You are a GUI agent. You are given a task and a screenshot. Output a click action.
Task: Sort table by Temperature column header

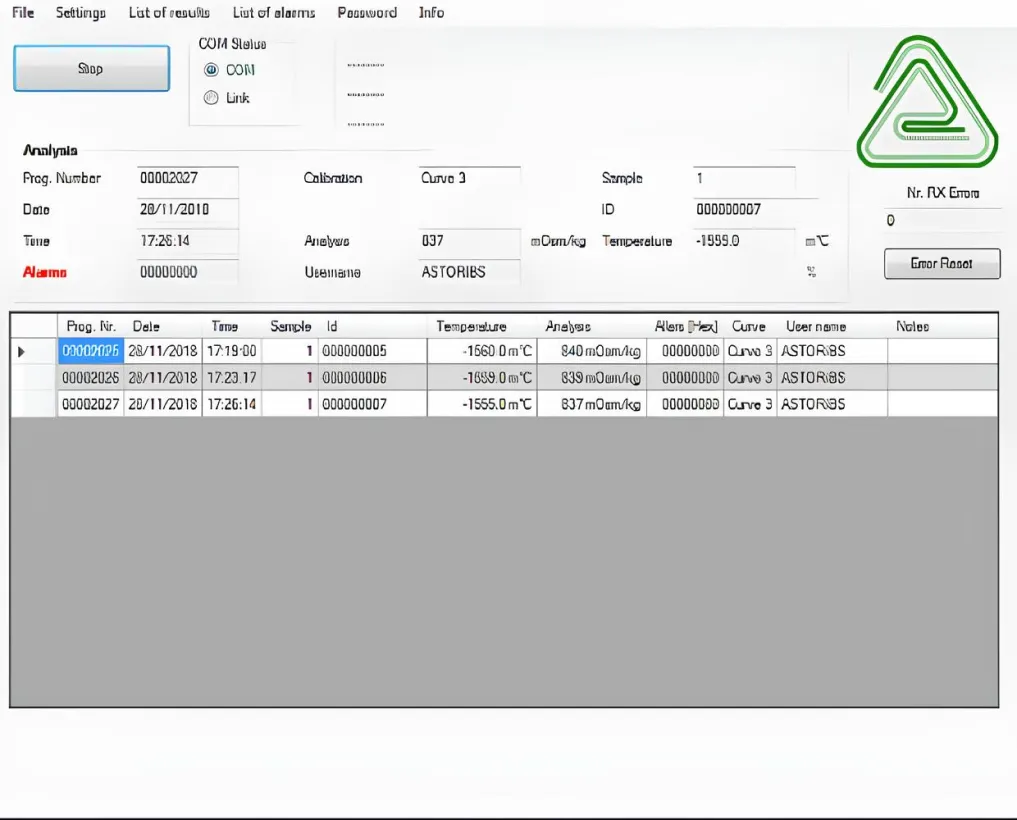tap(471, 327)
